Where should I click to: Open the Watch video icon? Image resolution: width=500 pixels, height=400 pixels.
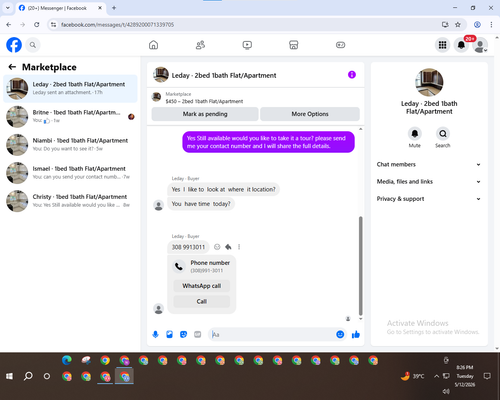click(247, 45)
